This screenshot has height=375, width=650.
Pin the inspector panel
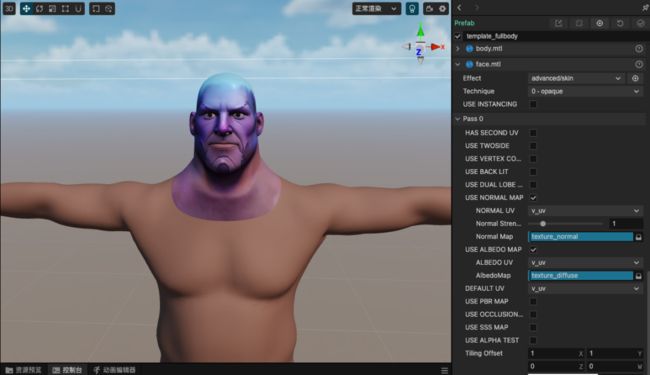pyautogui.click(x=645, y=7)
